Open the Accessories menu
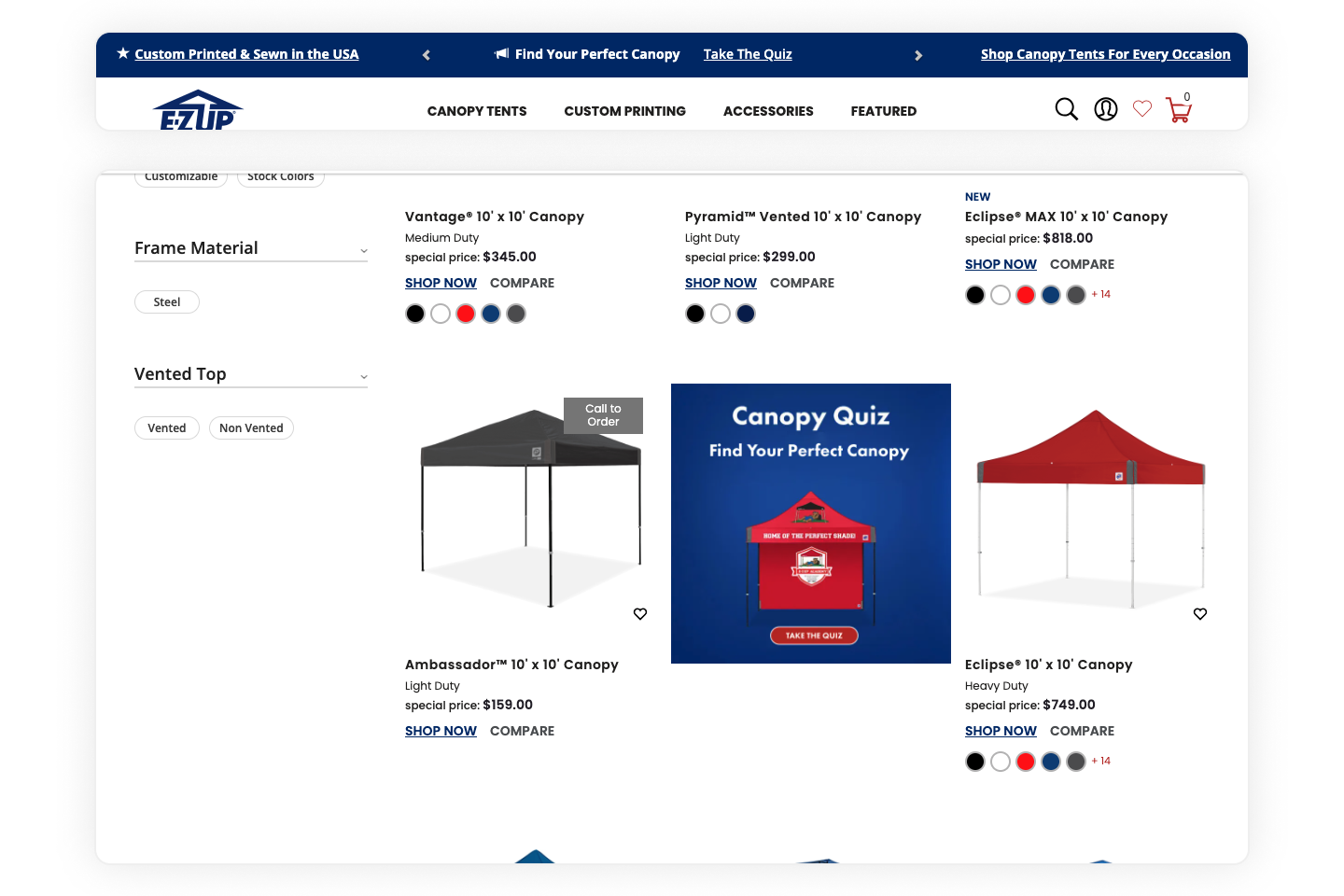 pos(768,111)
